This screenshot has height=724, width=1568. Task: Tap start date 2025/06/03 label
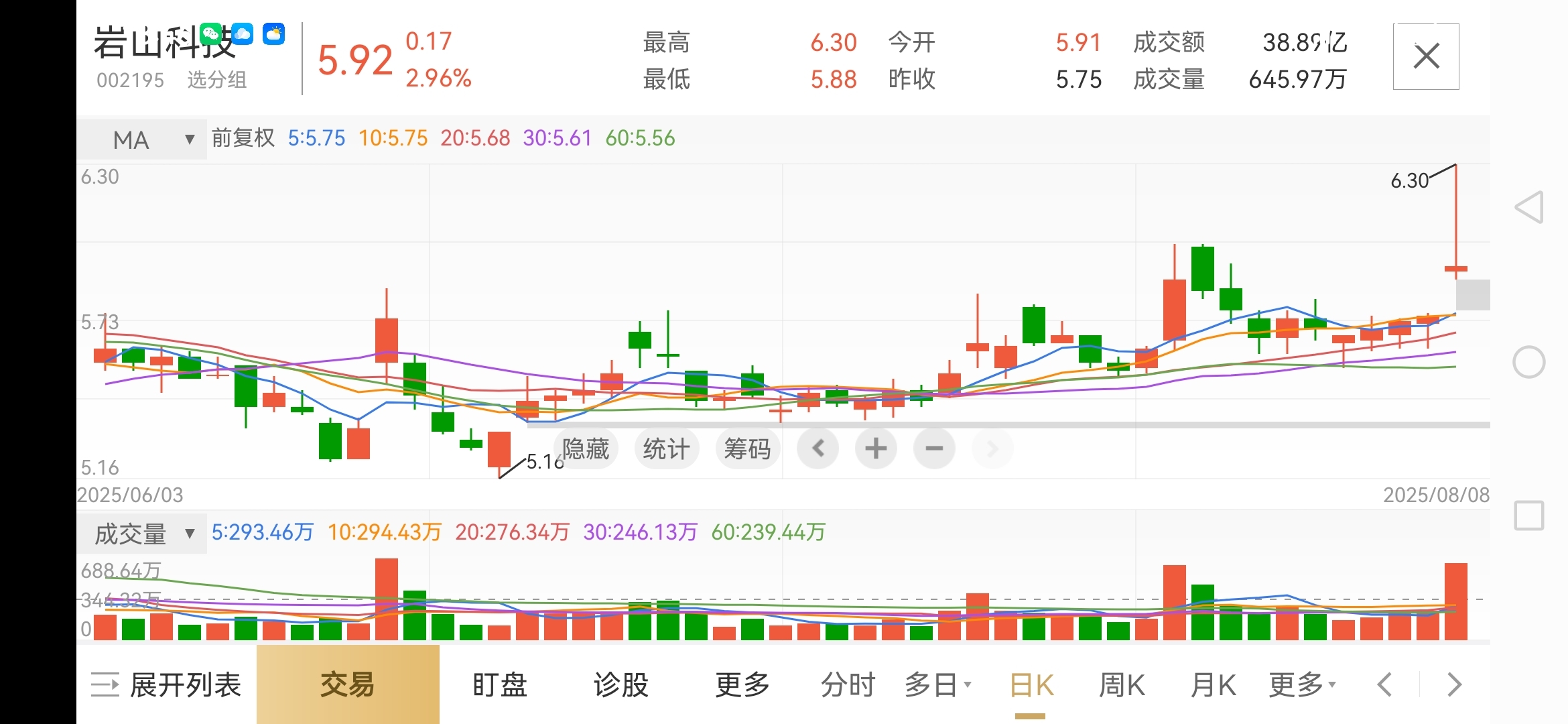coord(130,495)
